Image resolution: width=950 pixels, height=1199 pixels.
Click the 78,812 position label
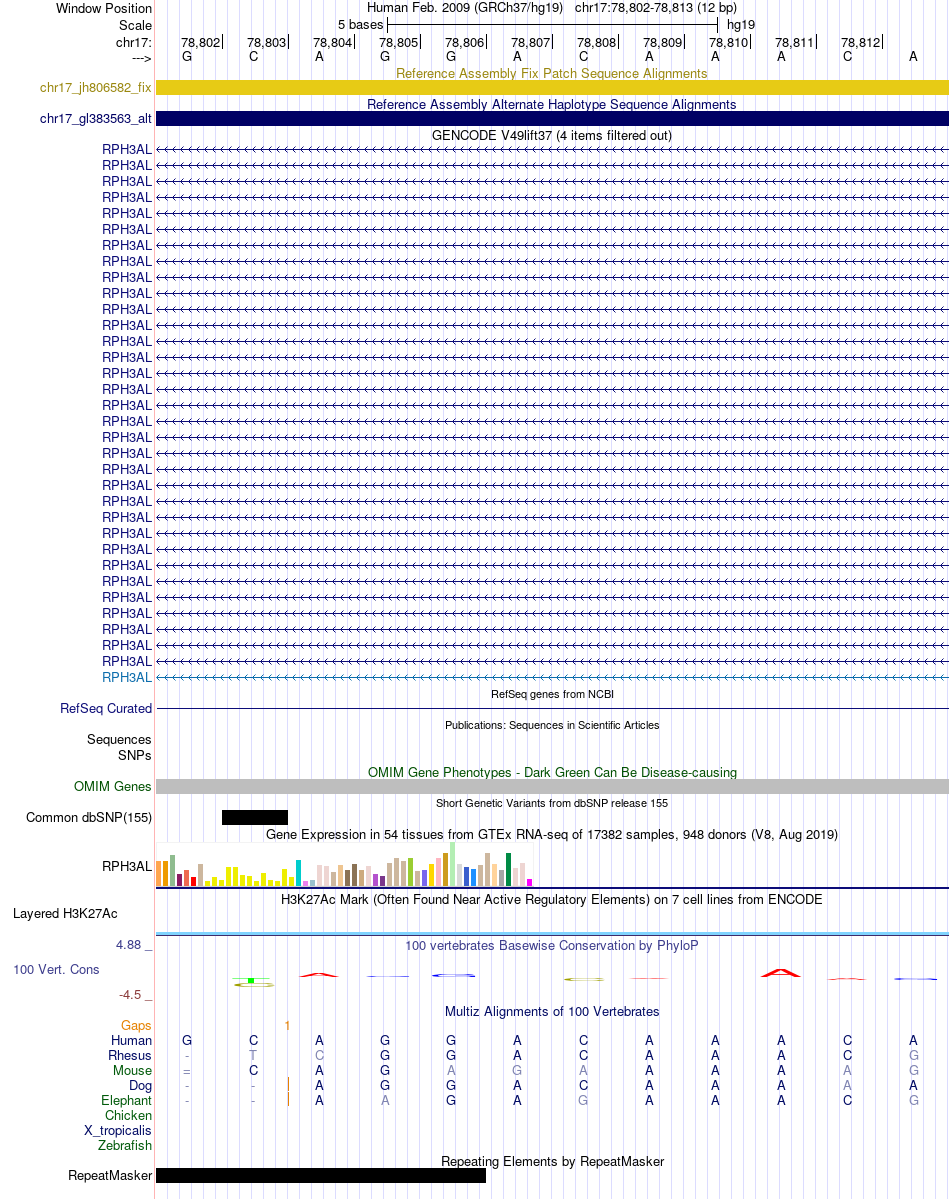(861, 43)
